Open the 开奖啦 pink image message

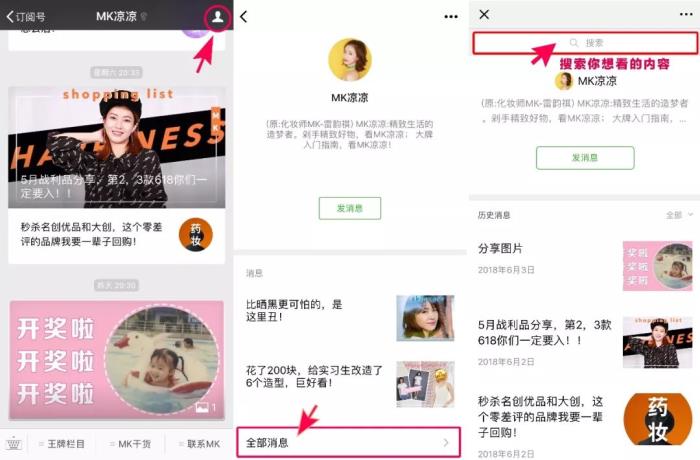[x=117, y=360]
